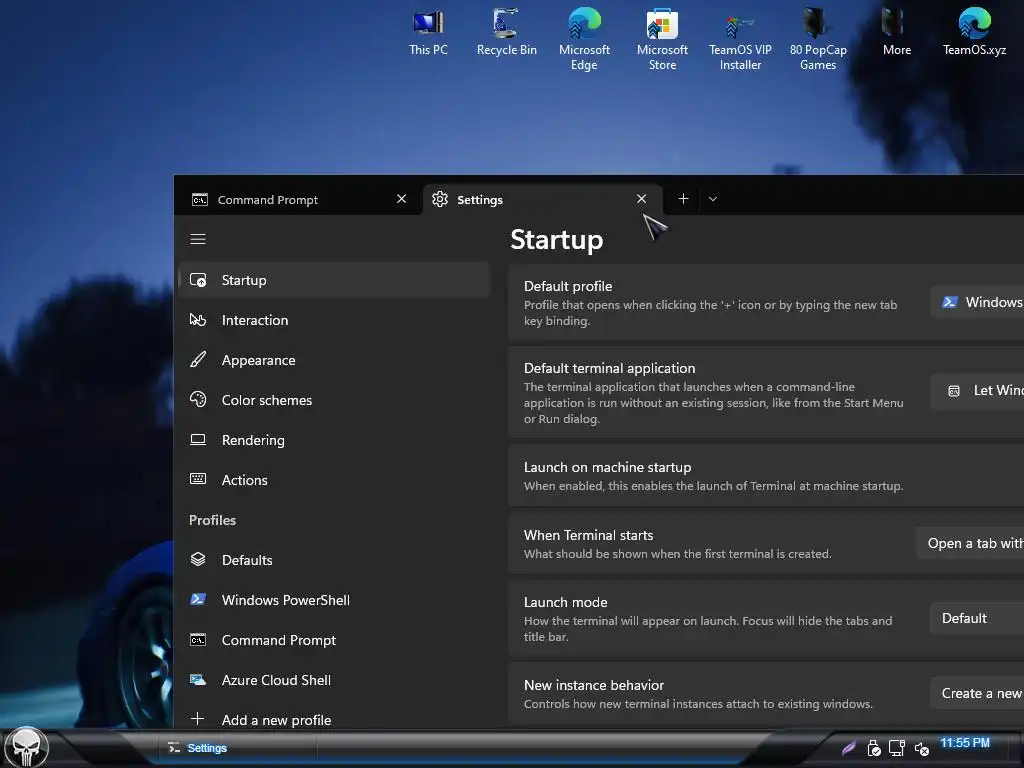Open Windows PowerShell profile settings
The height and width of the screenshot is (768, 1024).
coord(334,600)
